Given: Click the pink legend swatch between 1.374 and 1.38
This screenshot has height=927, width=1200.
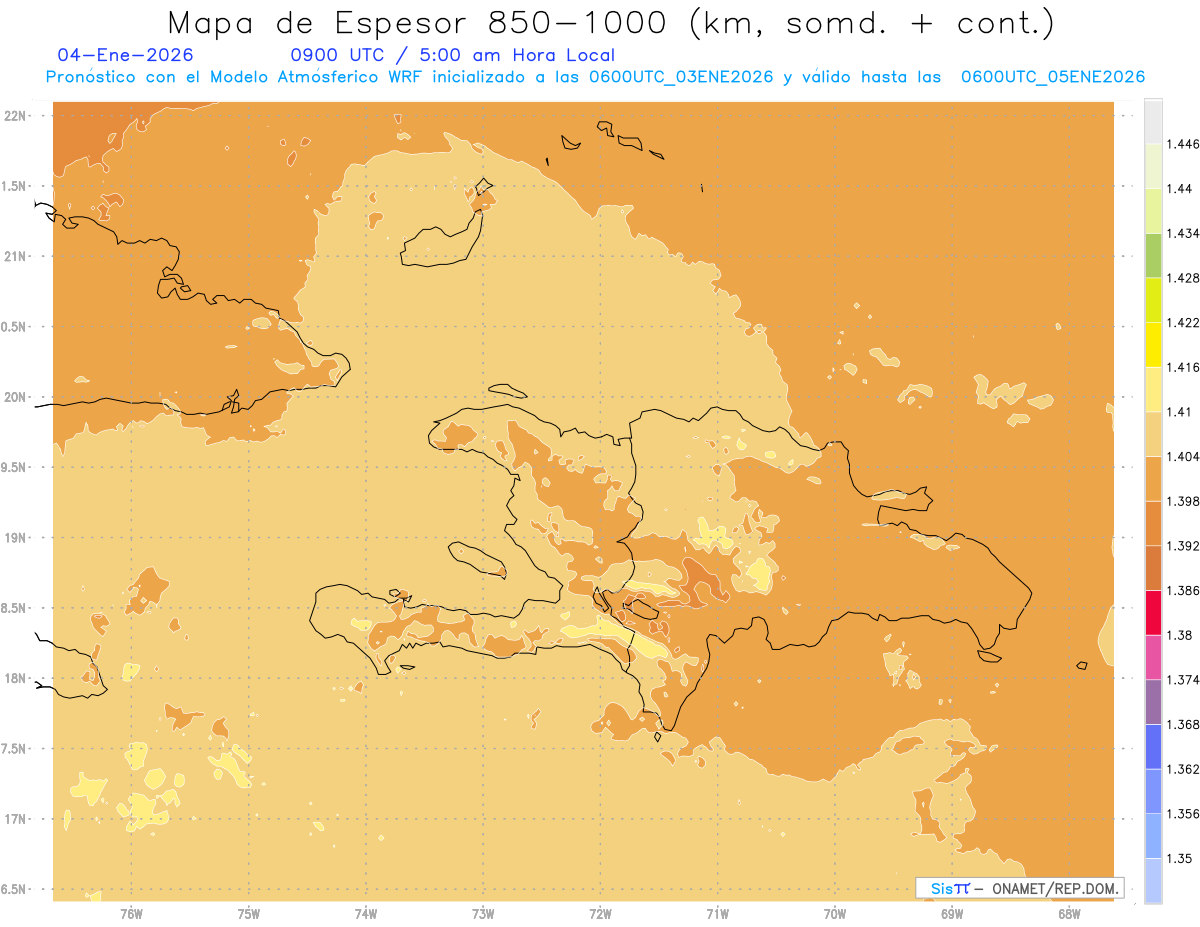Looking at the screenshot, I should pyautogui.click(x=1153, y=658).
